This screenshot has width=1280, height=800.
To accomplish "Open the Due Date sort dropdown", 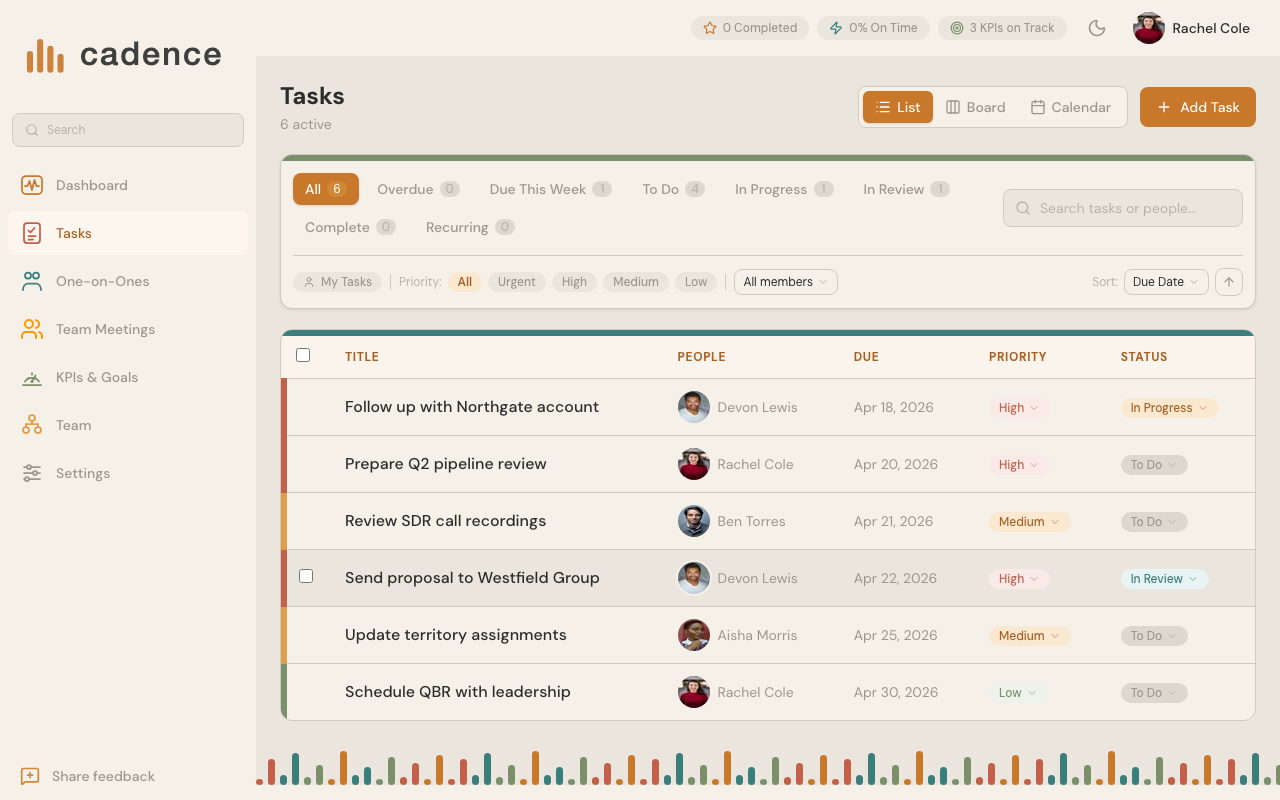I will pos(1165,282).
